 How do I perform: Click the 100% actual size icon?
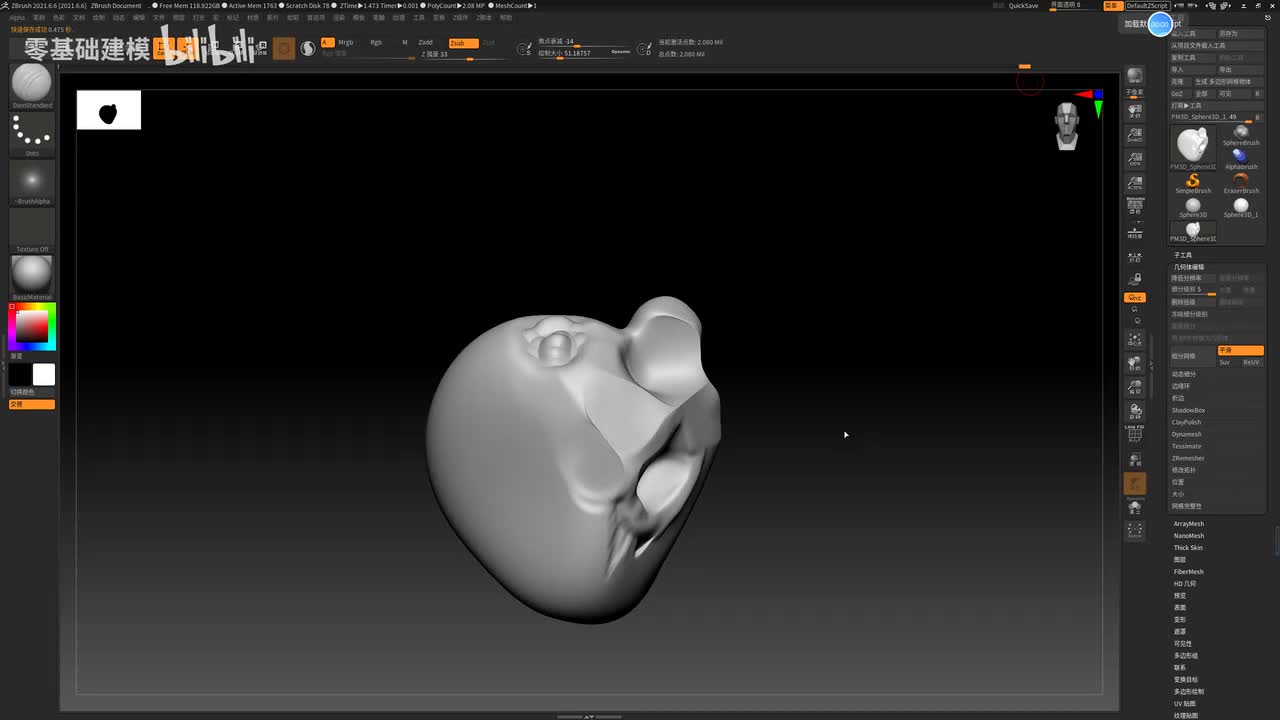(1135, 159)
